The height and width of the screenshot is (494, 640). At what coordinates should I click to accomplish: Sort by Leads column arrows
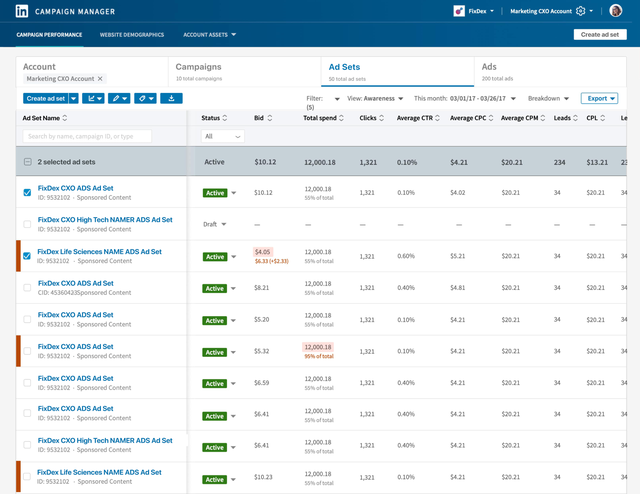575,118
